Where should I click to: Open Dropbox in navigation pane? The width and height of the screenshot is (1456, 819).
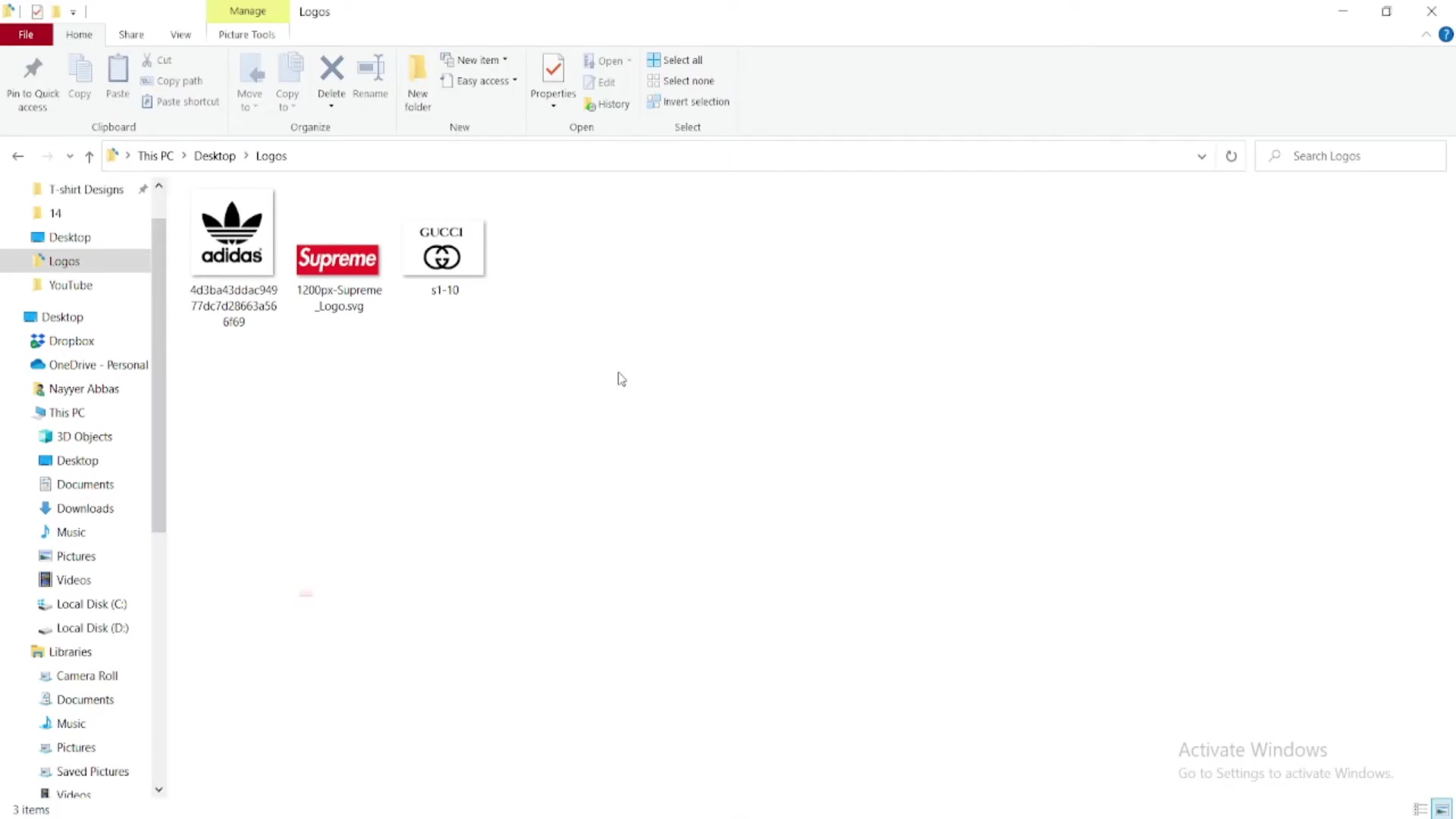point(71,341)
